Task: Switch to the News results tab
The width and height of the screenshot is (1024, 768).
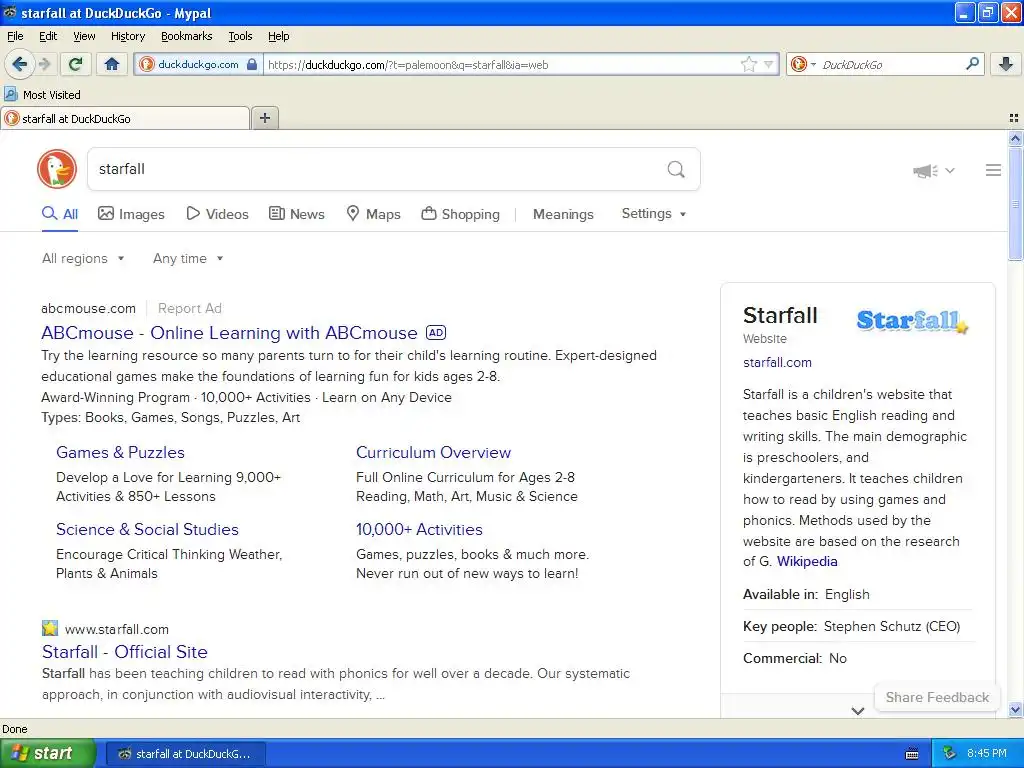Action: click(x=296, y=214)
